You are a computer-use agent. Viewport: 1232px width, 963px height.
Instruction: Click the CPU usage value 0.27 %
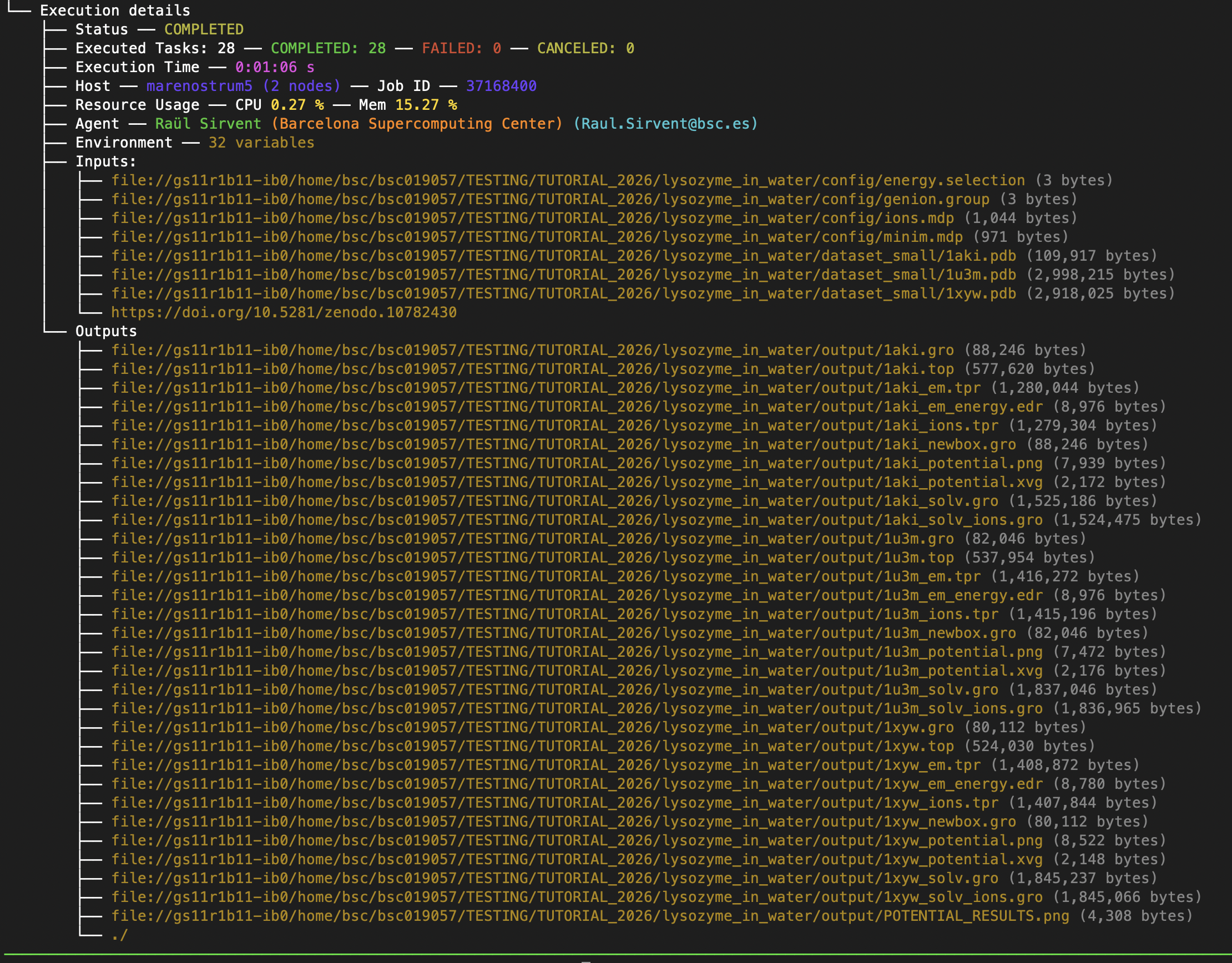[297, 105]
